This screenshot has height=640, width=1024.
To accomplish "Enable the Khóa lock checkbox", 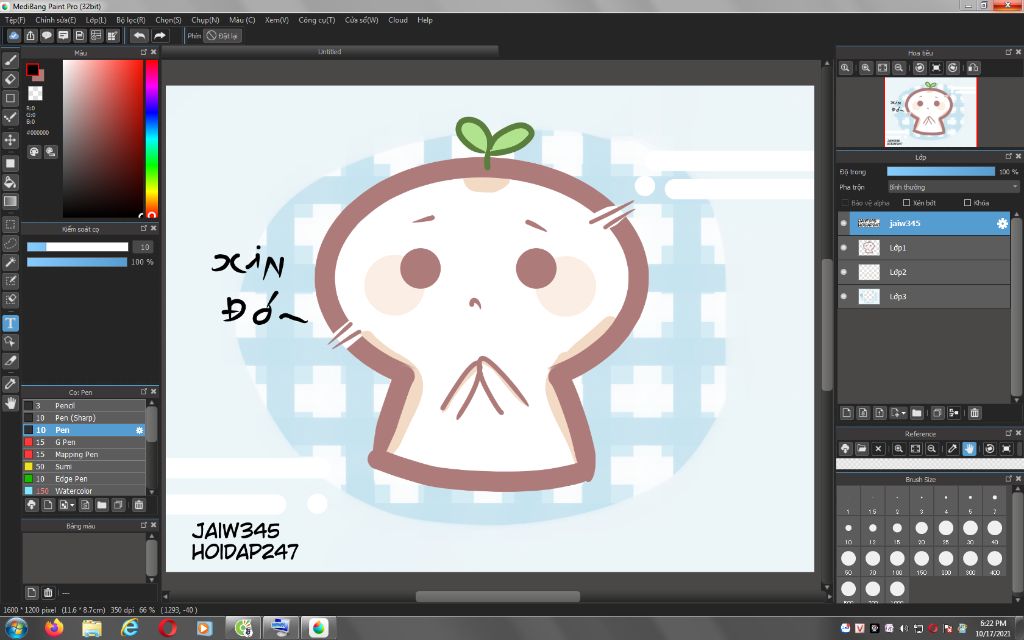I will 968,203.
